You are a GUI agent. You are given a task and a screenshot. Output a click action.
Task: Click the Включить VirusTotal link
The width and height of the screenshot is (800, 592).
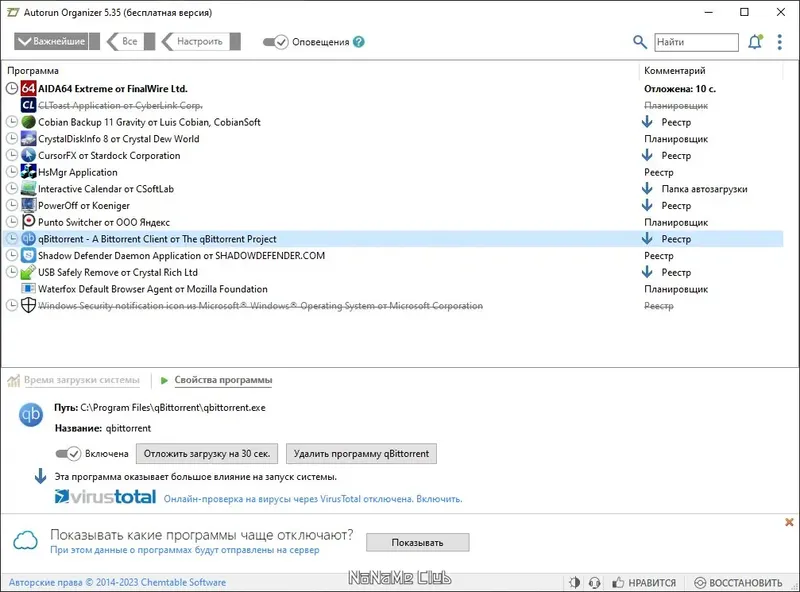click(439, 499)
